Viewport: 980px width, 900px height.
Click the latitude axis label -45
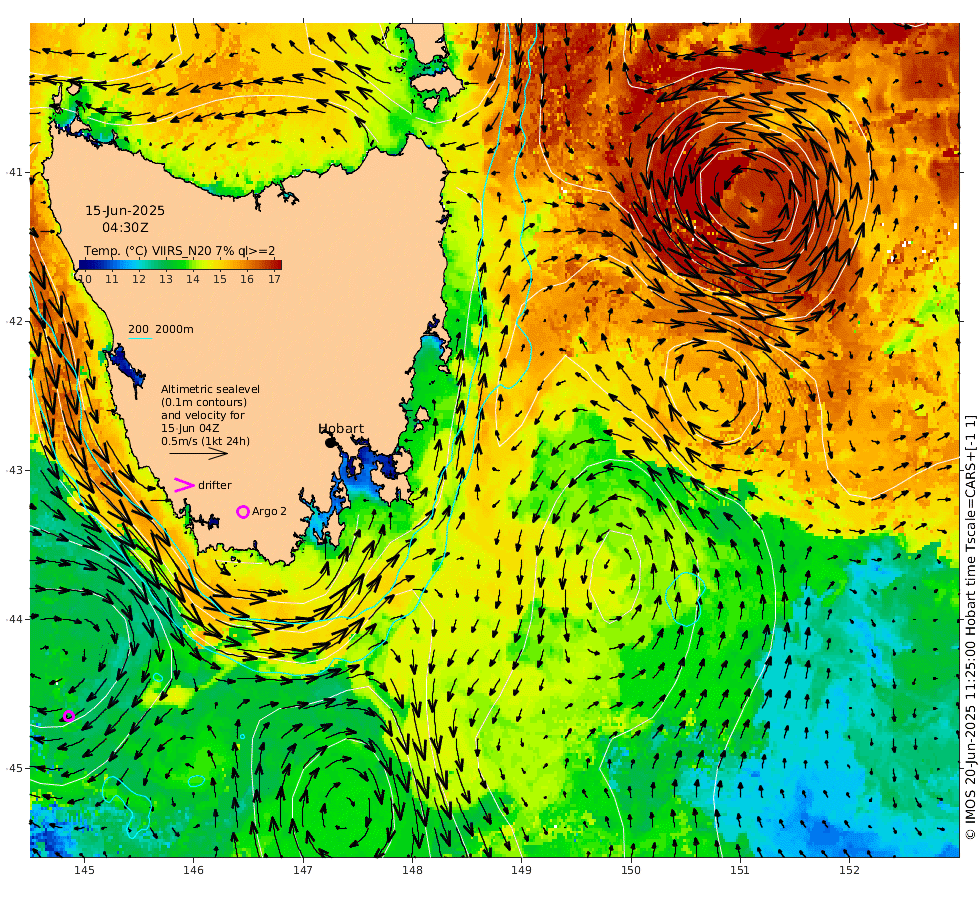pos(13,768)
